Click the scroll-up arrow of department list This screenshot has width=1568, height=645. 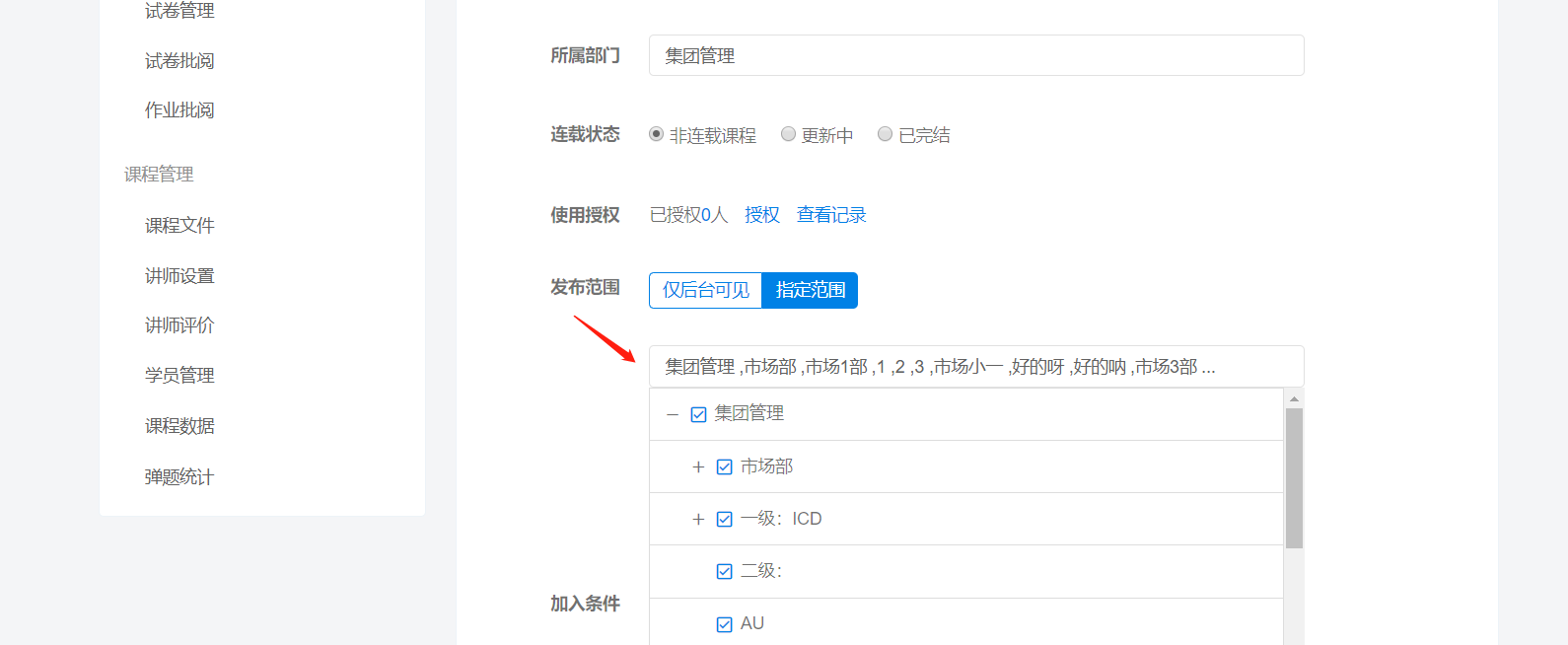tap(1294, 398)
